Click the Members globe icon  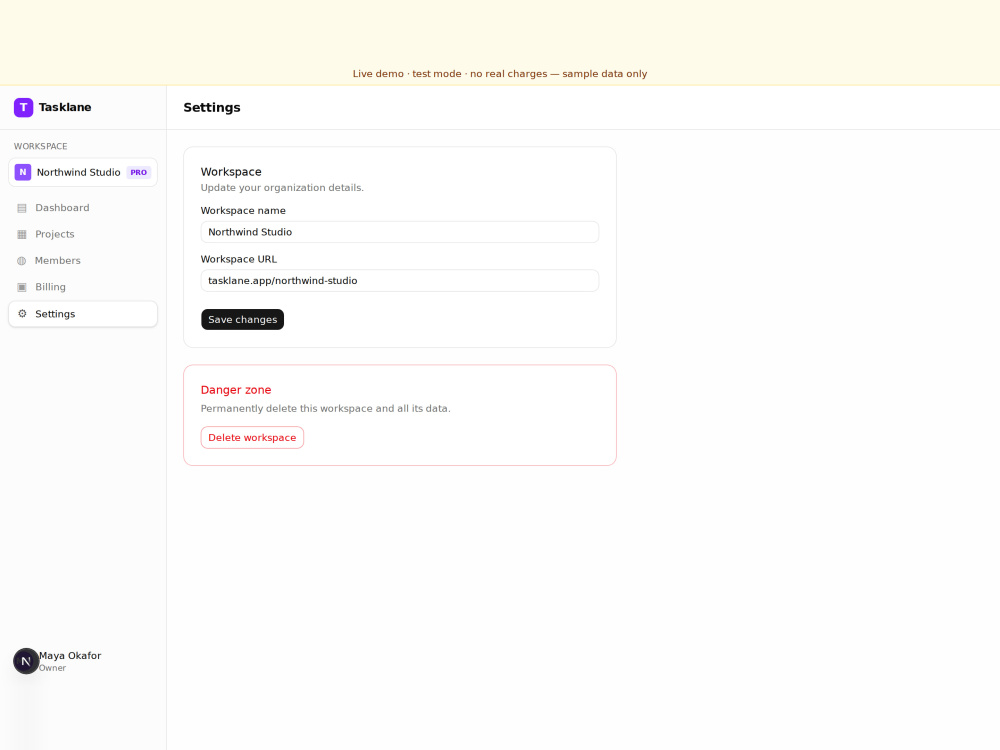(x=22, y=260)
